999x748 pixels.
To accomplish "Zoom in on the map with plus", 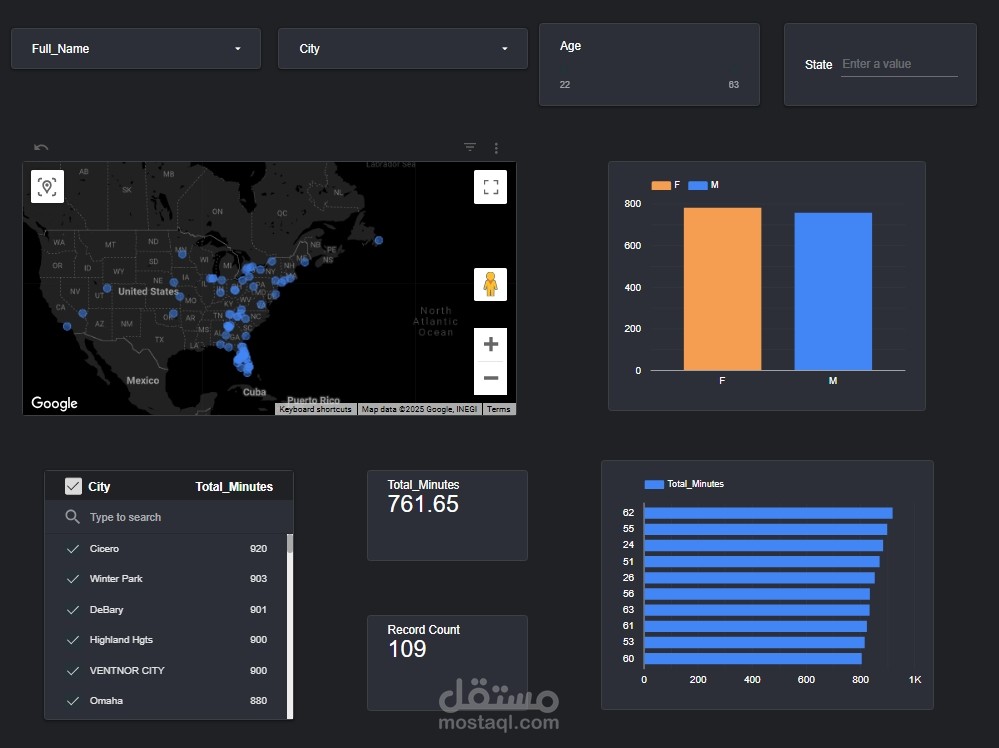I will pos(491,345).
